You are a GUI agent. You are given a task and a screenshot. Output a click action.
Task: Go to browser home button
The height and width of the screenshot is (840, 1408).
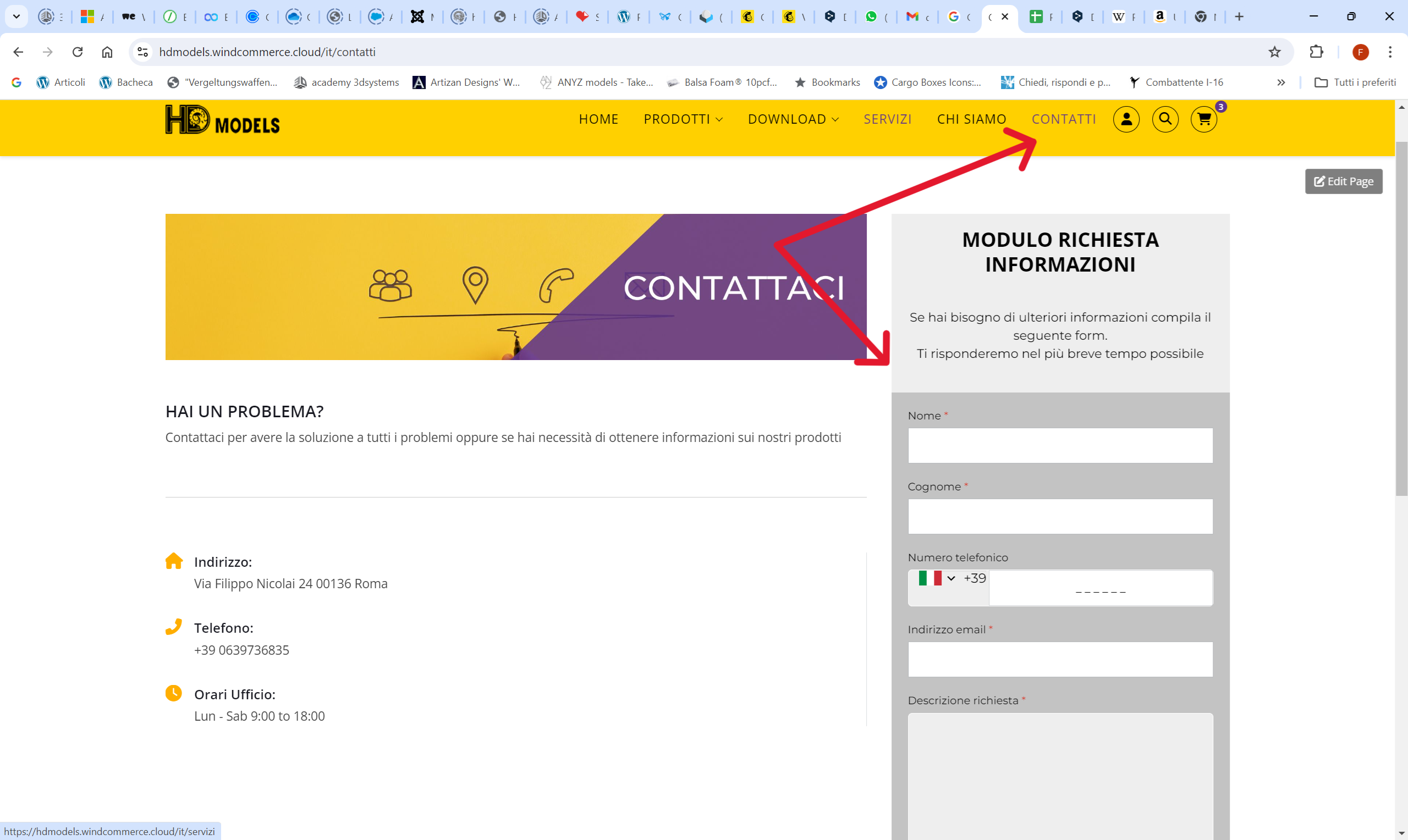(107, 52)
